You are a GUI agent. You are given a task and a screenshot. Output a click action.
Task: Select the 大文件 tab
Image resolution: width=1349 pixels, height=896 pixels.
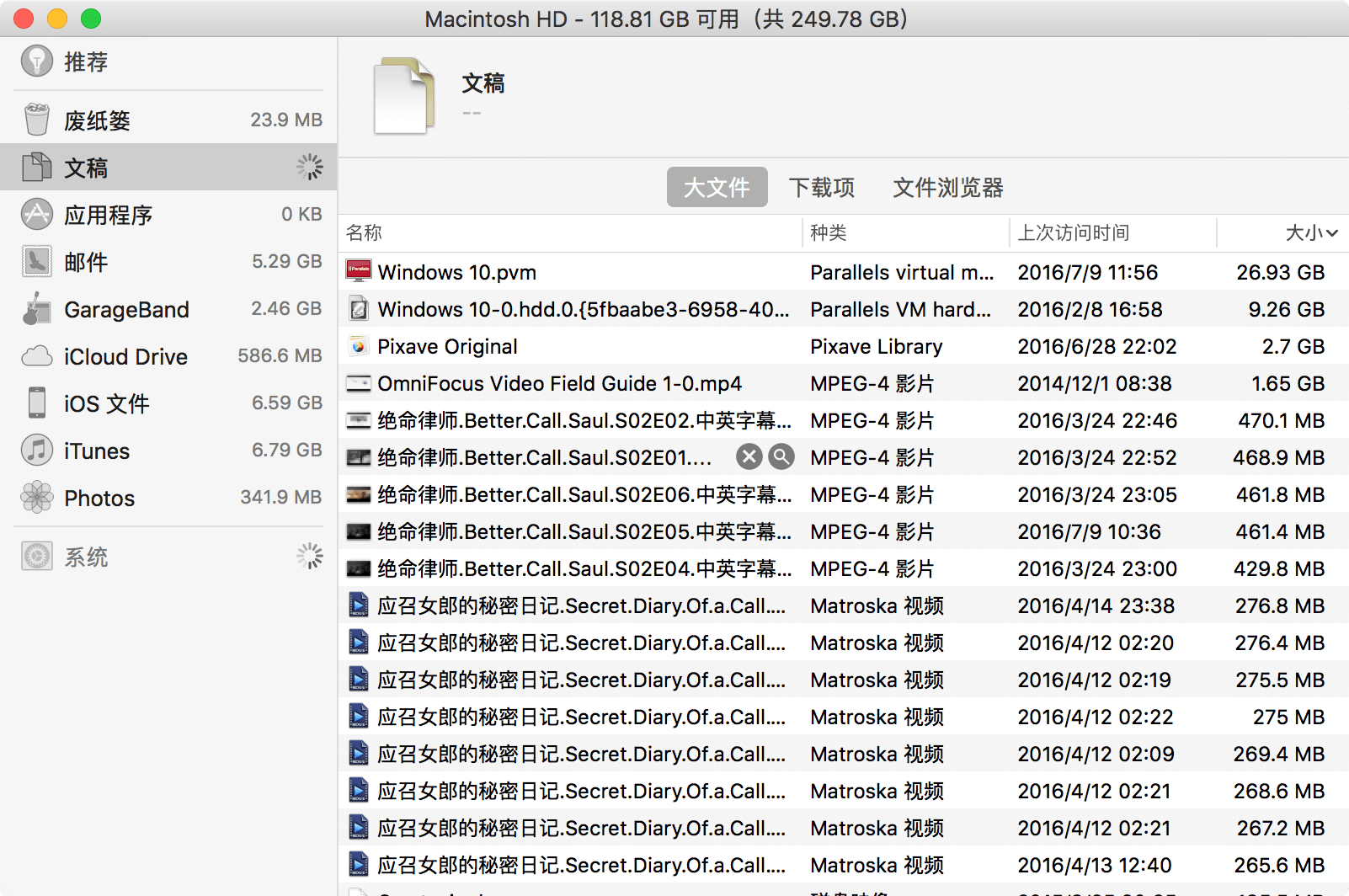pyautogui.click(x=717, y=187)
